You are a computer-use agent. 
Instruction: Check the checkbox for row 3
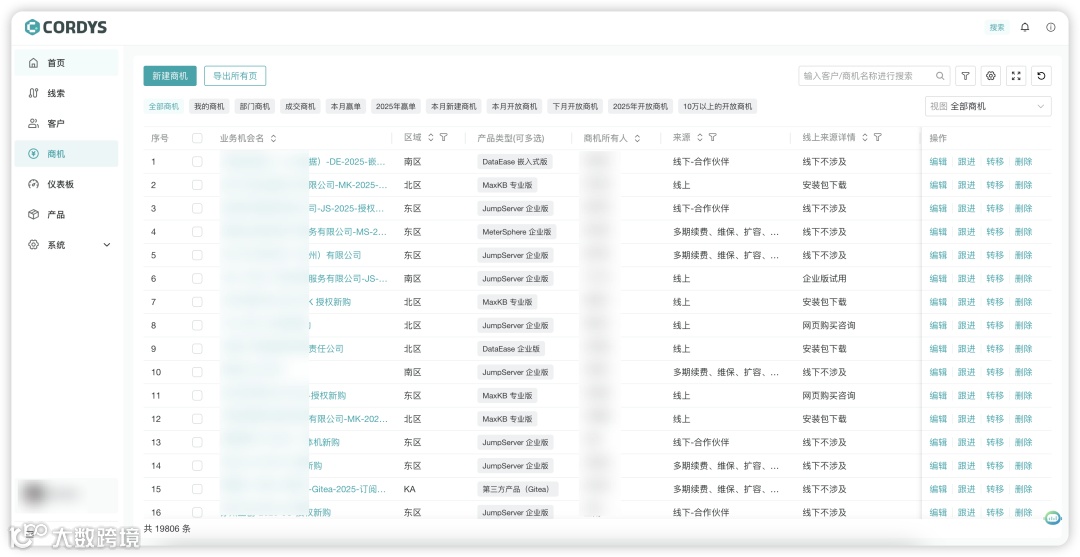197,209
